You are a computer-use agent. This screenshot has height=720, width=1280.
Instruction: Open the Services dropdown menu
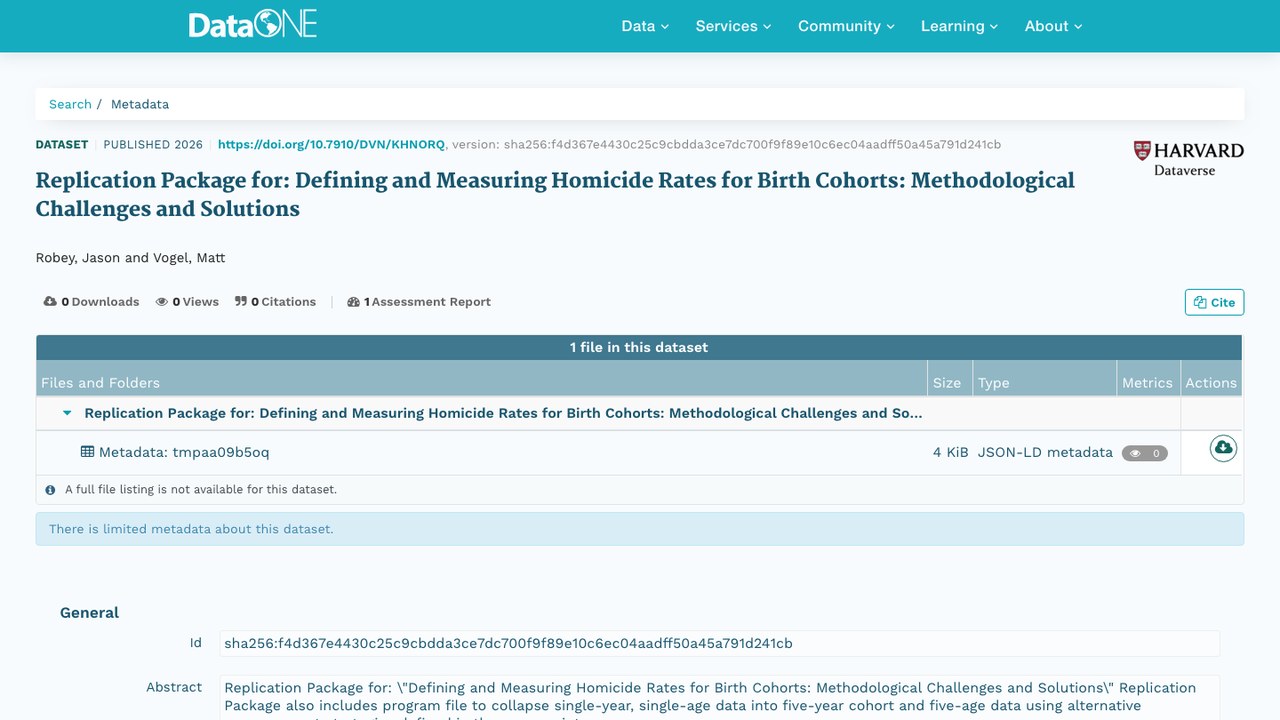(x=733, y=26)
